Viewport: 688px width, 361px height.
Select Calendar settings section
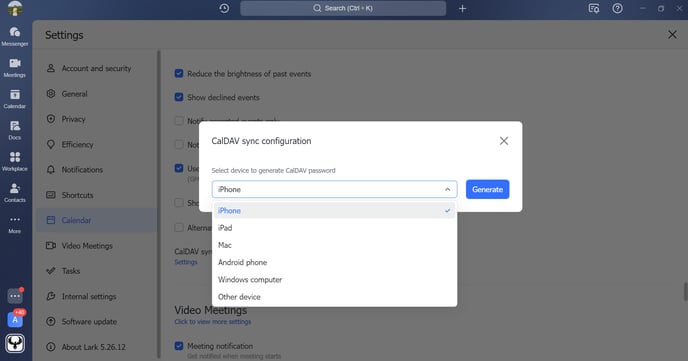coord(97,220)
